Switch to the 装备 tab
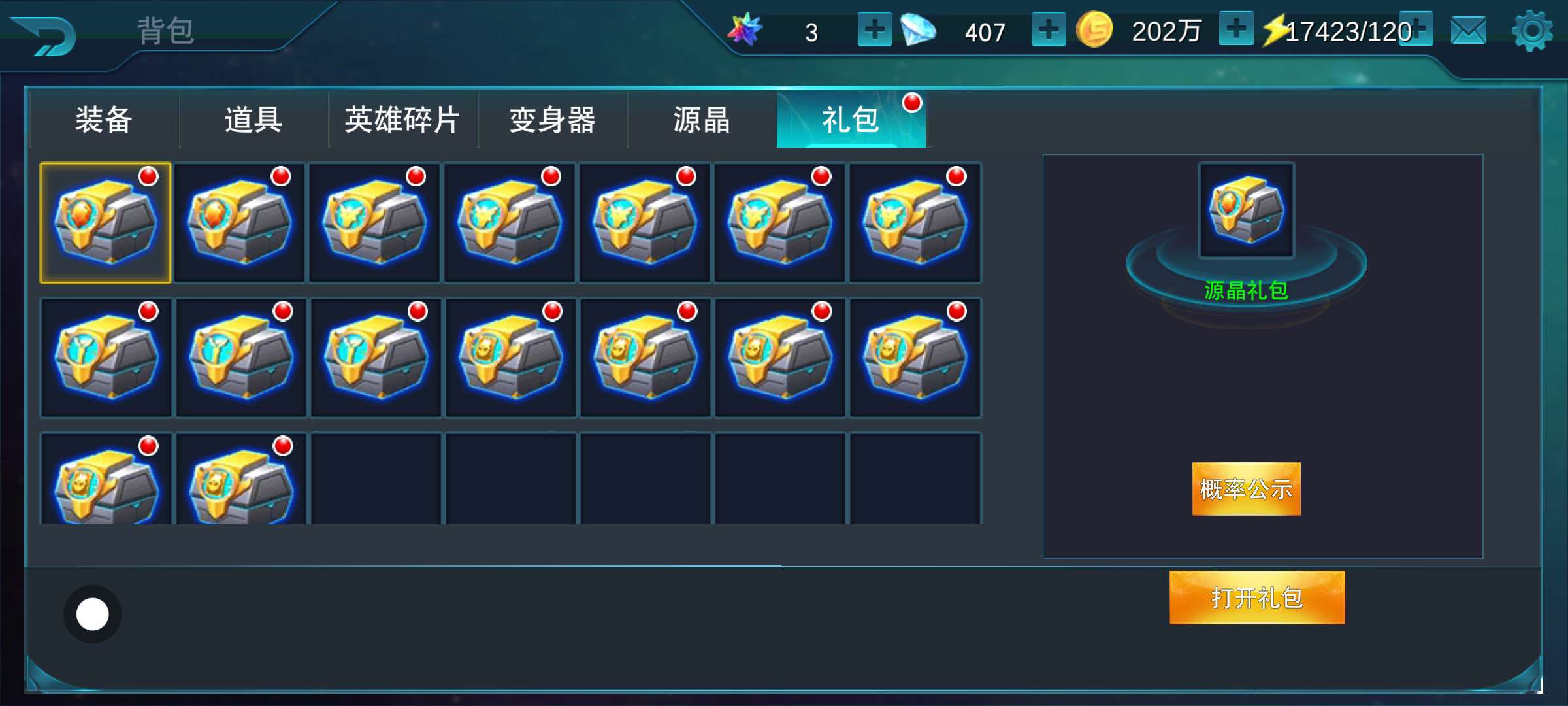Viewport: 1568px width, 706px height. pyautogui.click(x=105, y=120)
